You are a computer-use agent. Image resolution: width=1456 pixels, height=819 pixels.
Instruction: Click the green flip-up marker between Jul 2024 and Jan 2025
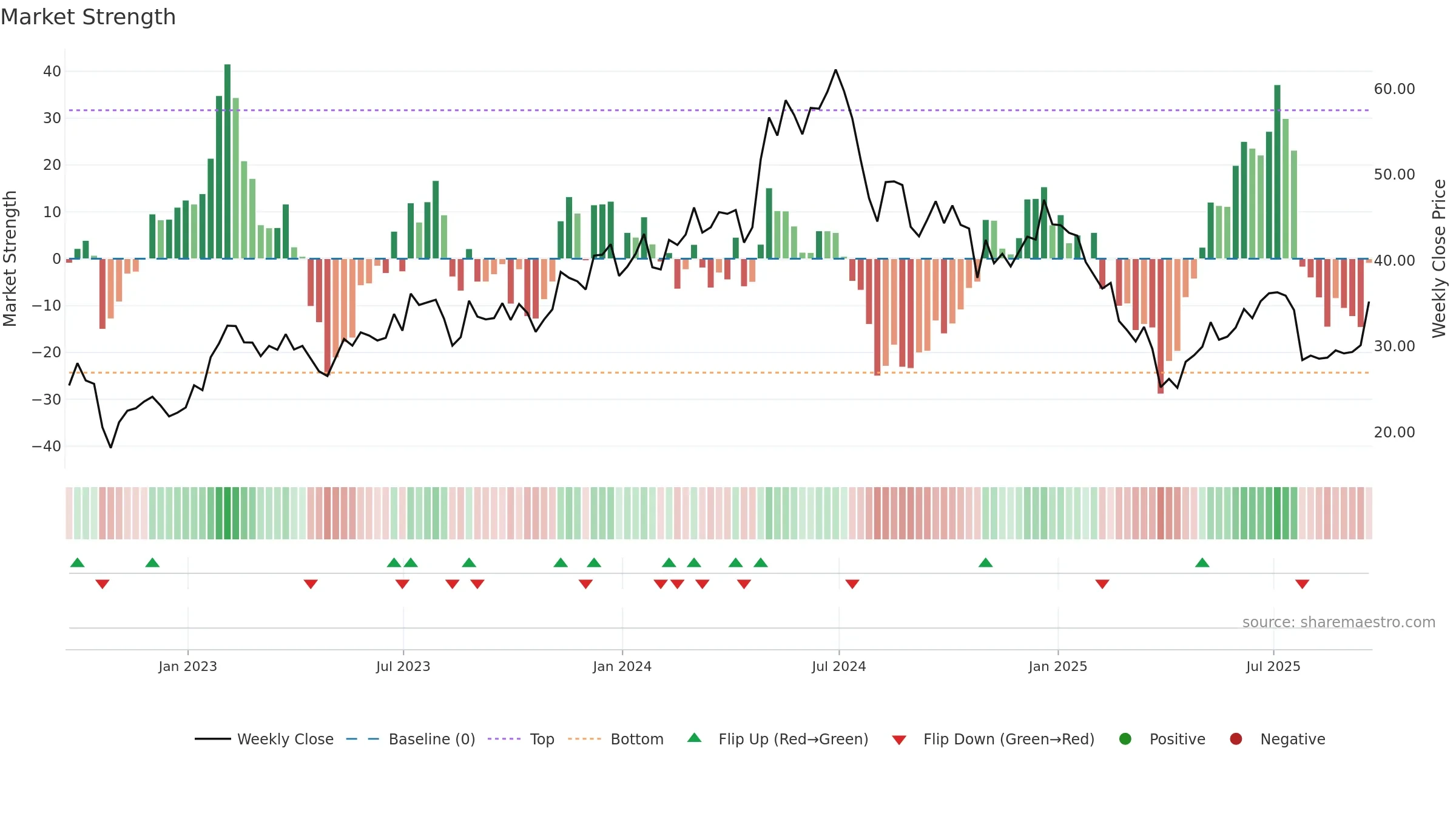pyautogui.click(x=985, y=562)
